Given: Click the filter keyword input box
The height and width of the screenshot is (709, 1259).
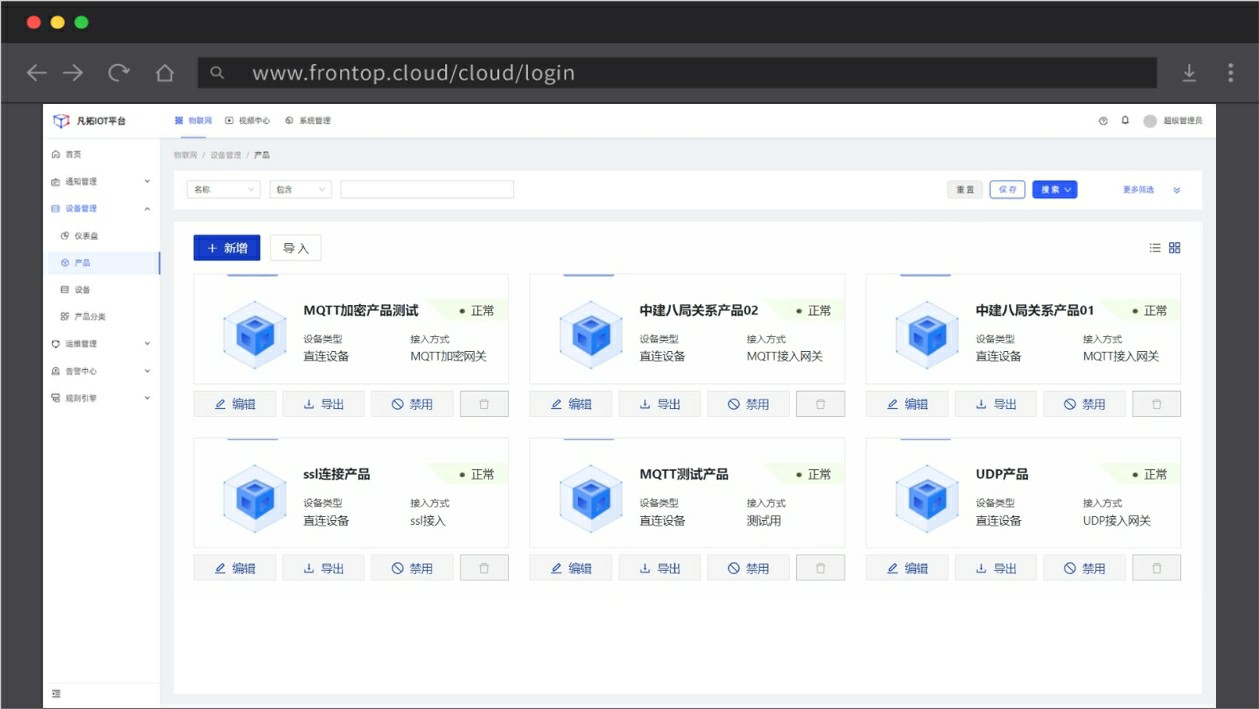Looking at the screenshot, I should click(427, 189).
